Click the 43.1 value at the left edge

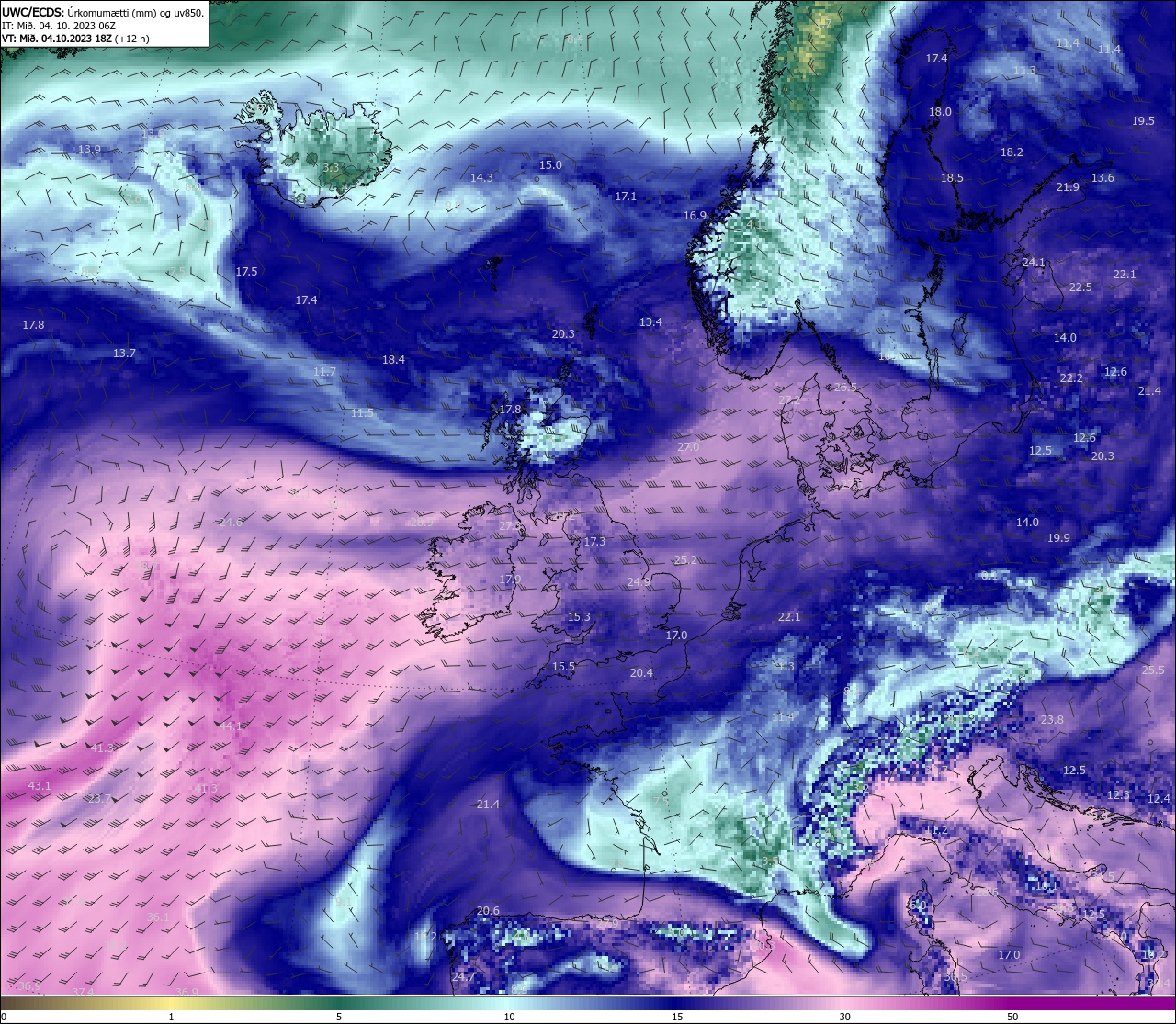[40, 786]
